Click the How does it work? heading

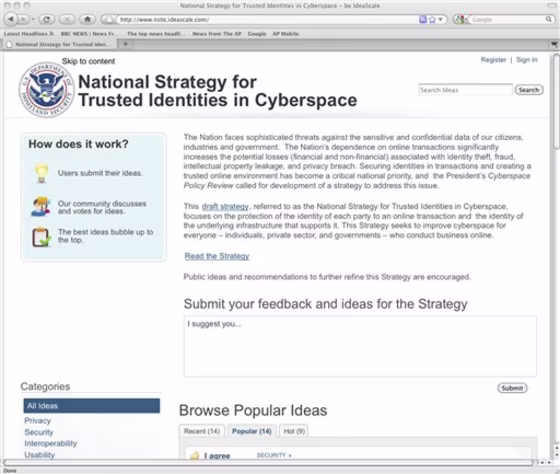pyautogui.click(x=78, y=144)
